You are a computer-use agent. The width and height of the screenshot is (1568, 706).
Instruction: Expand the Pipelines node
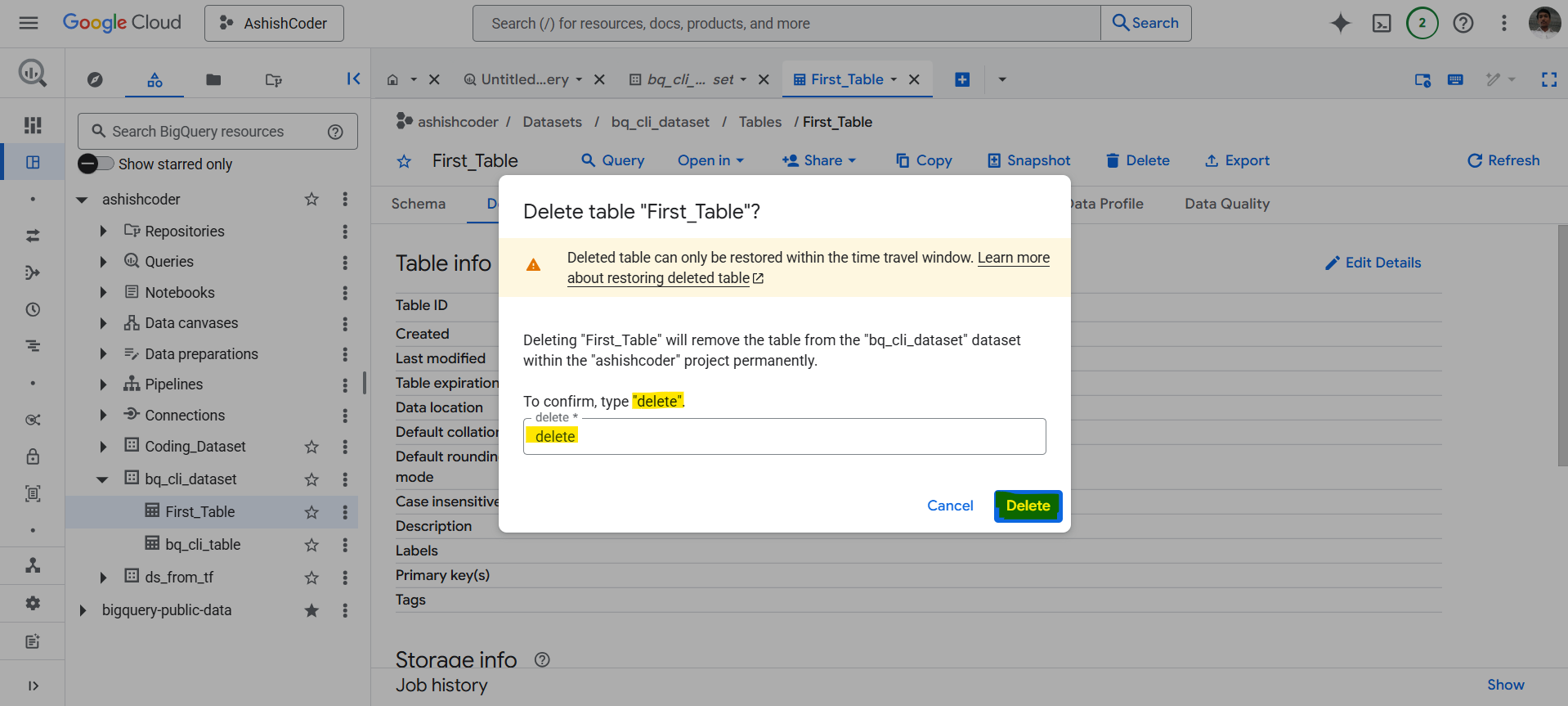[x=103, y=384]
